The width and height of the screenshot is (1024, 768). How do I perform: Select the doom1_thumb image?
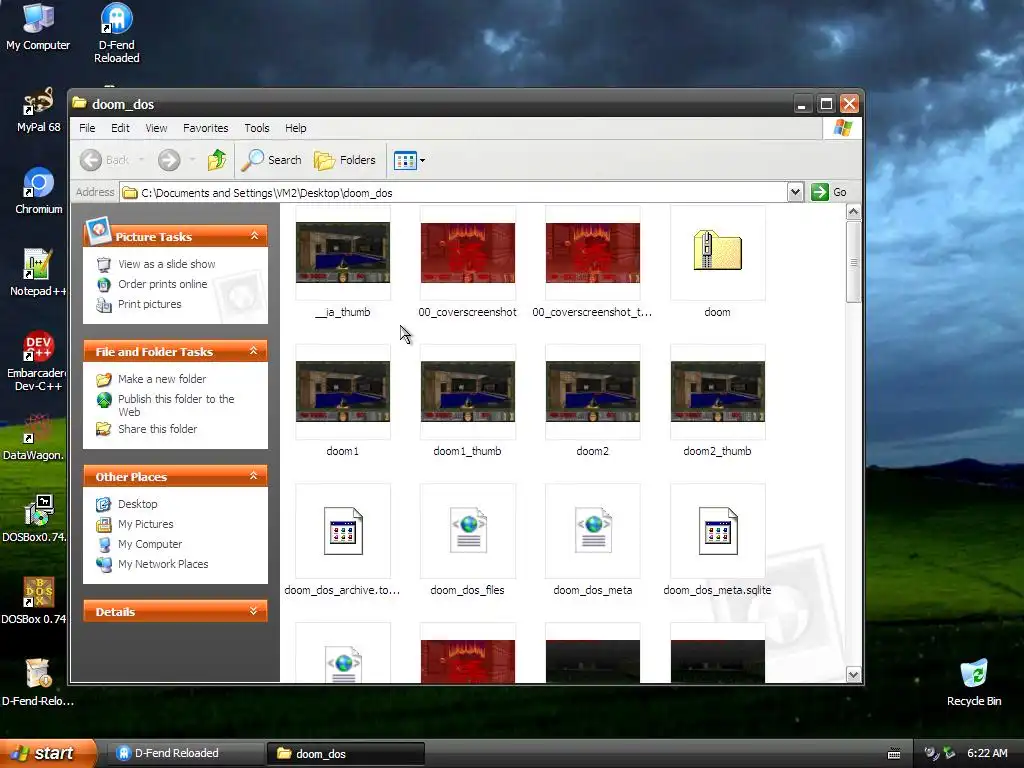468,392
